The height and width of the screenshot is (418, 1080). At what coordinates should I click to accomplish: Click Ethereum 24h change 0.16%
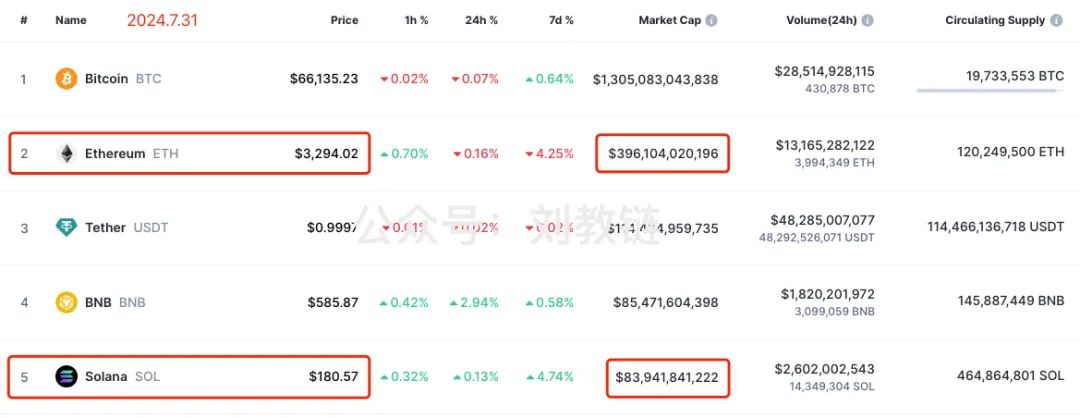[475, 154]
